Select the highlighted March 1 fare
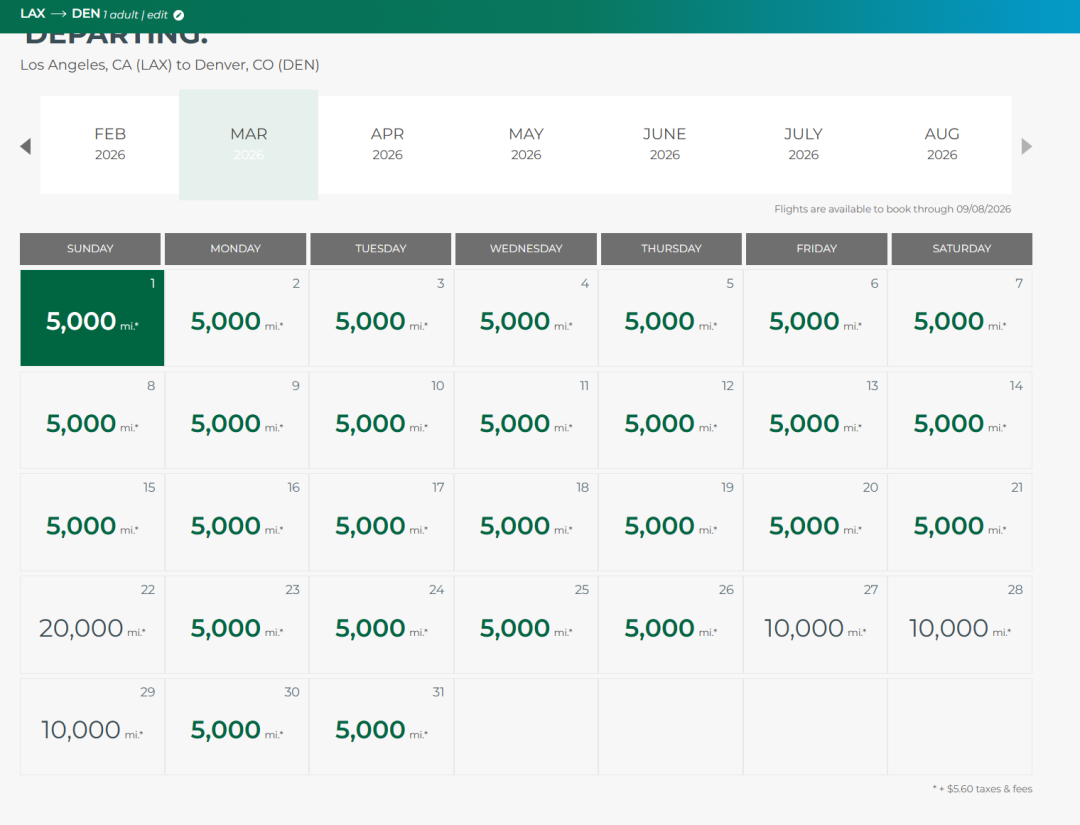This screenshot has height=825, width=1080. (92, 318)
